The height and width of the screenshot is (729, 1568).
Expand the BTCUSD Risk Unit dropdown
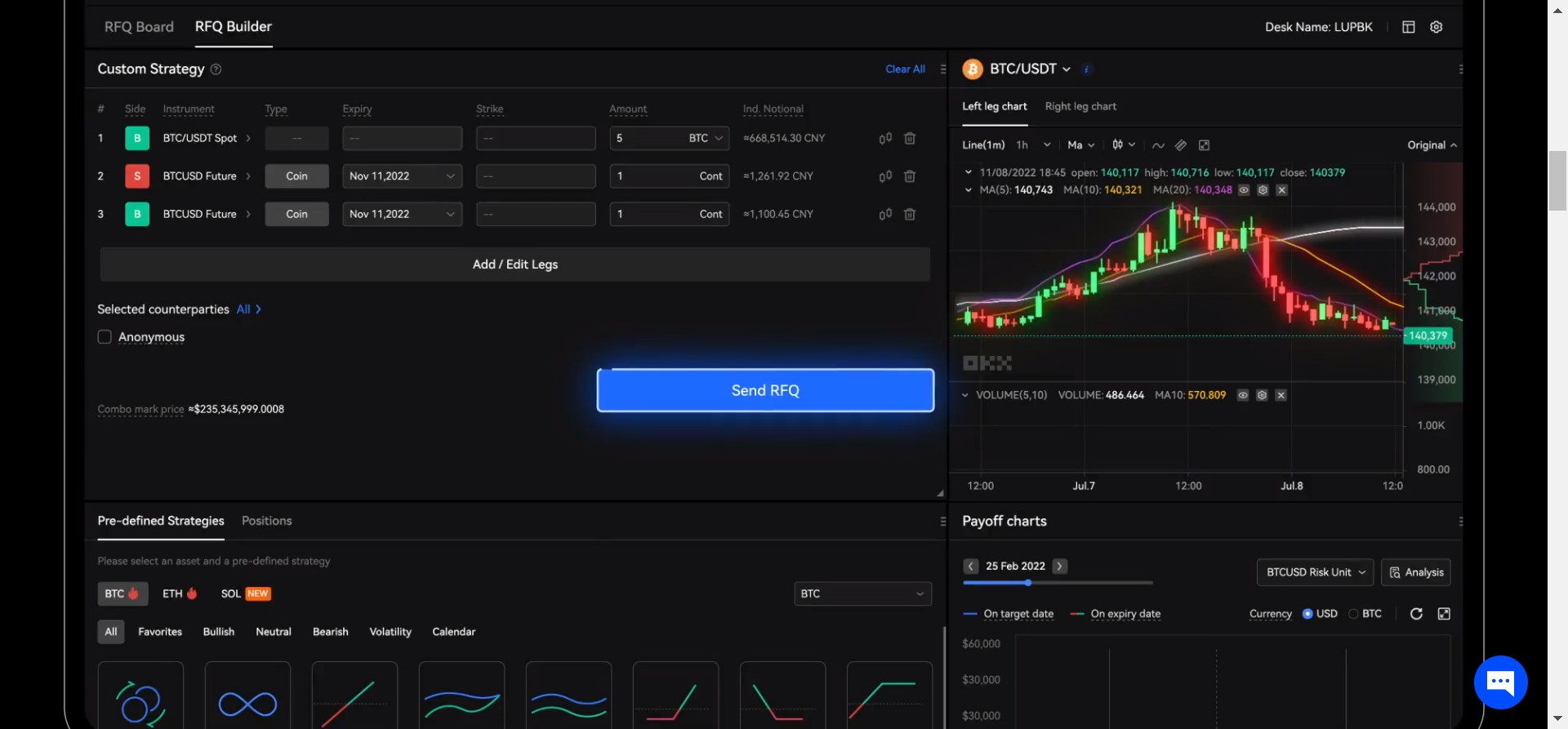(1315, 572)
